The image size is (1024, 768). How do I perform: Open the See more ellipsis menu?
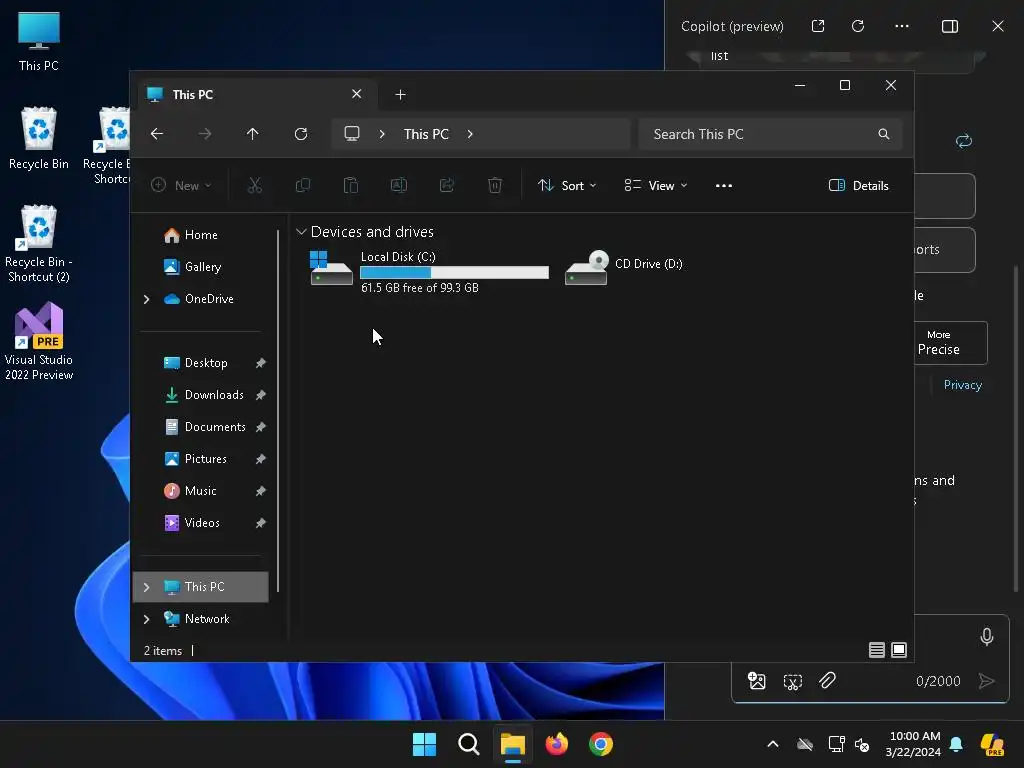coord(724,185)
